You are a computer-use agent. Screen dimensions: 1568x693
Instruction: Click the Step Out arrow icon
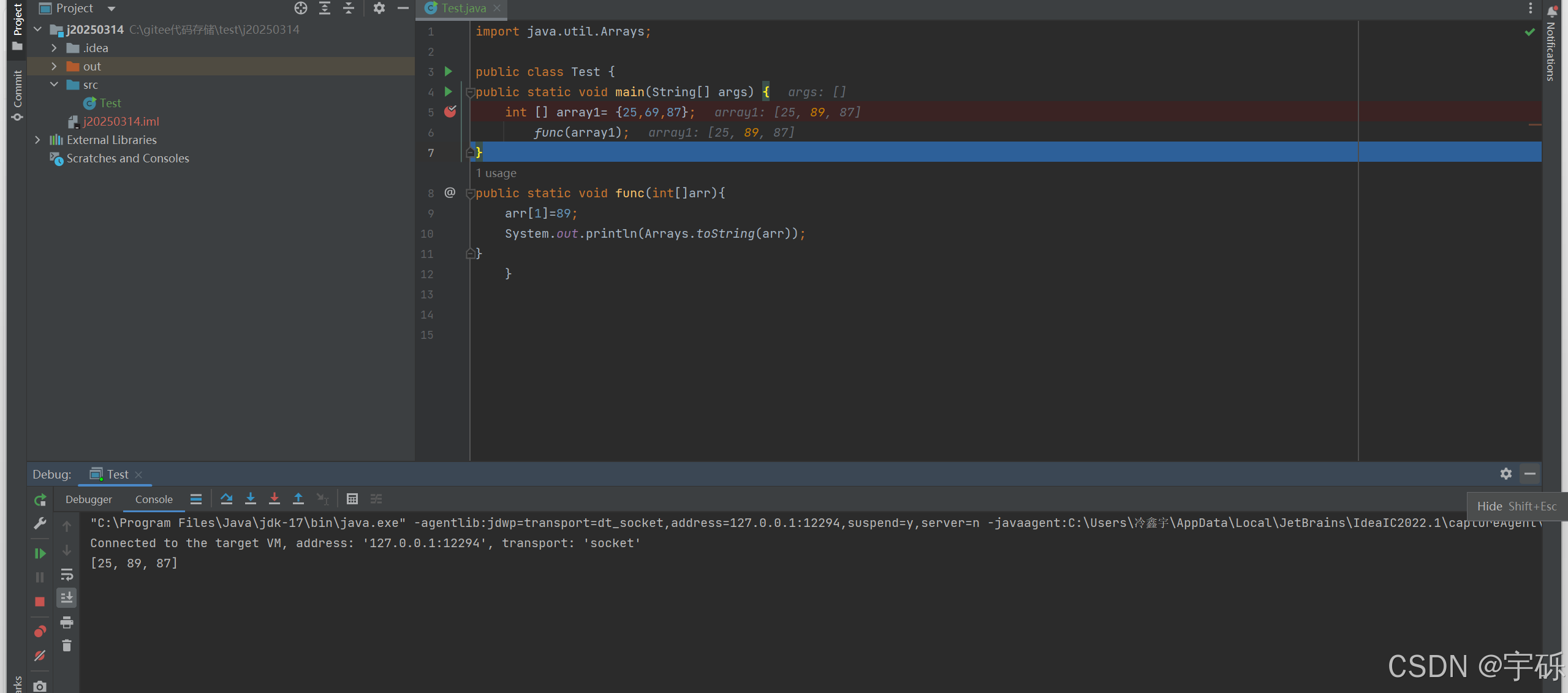coord(298,499)
